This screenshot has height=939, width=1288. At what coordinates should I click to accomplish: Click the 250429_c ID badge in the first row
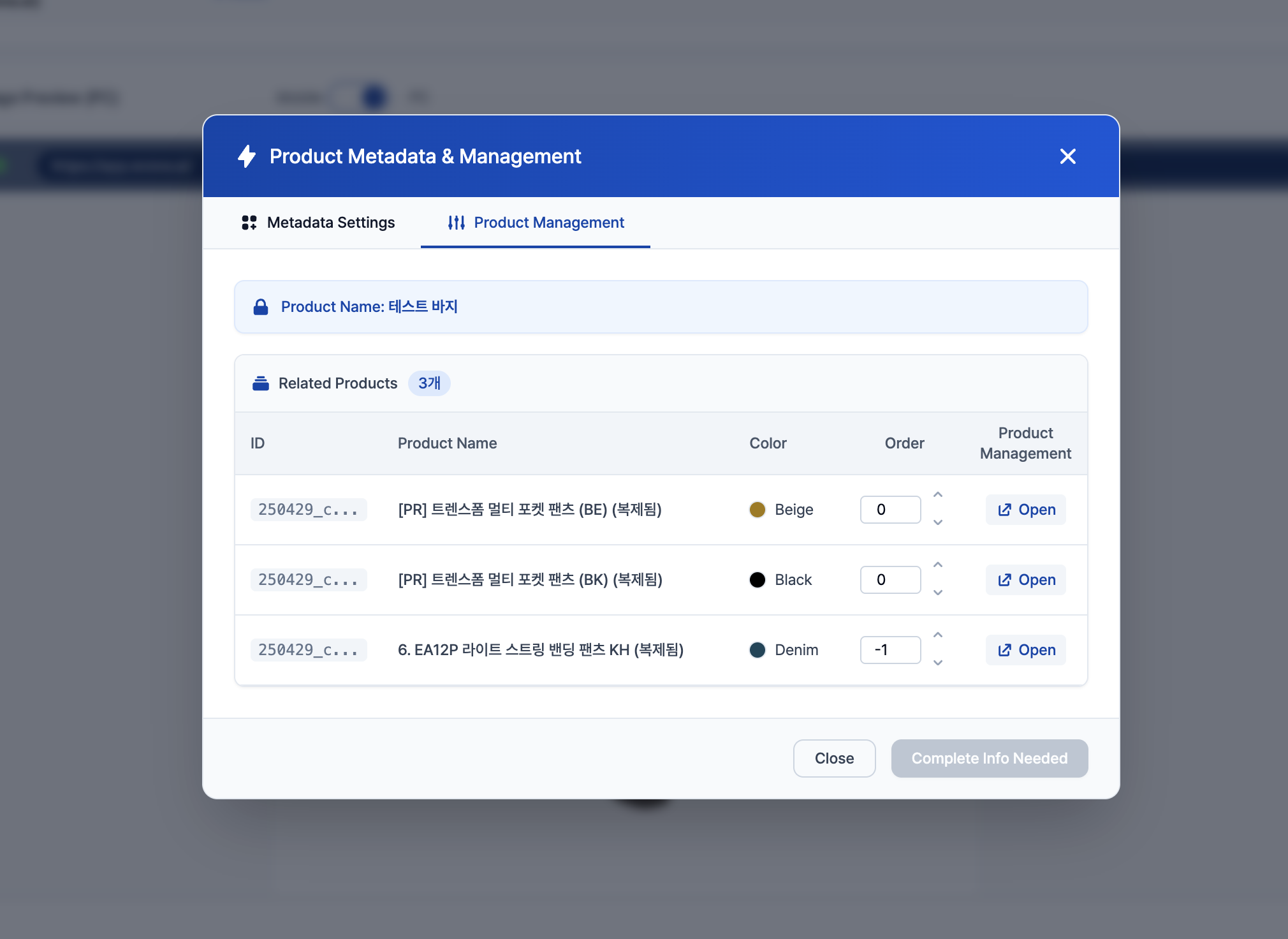[309, 510]
